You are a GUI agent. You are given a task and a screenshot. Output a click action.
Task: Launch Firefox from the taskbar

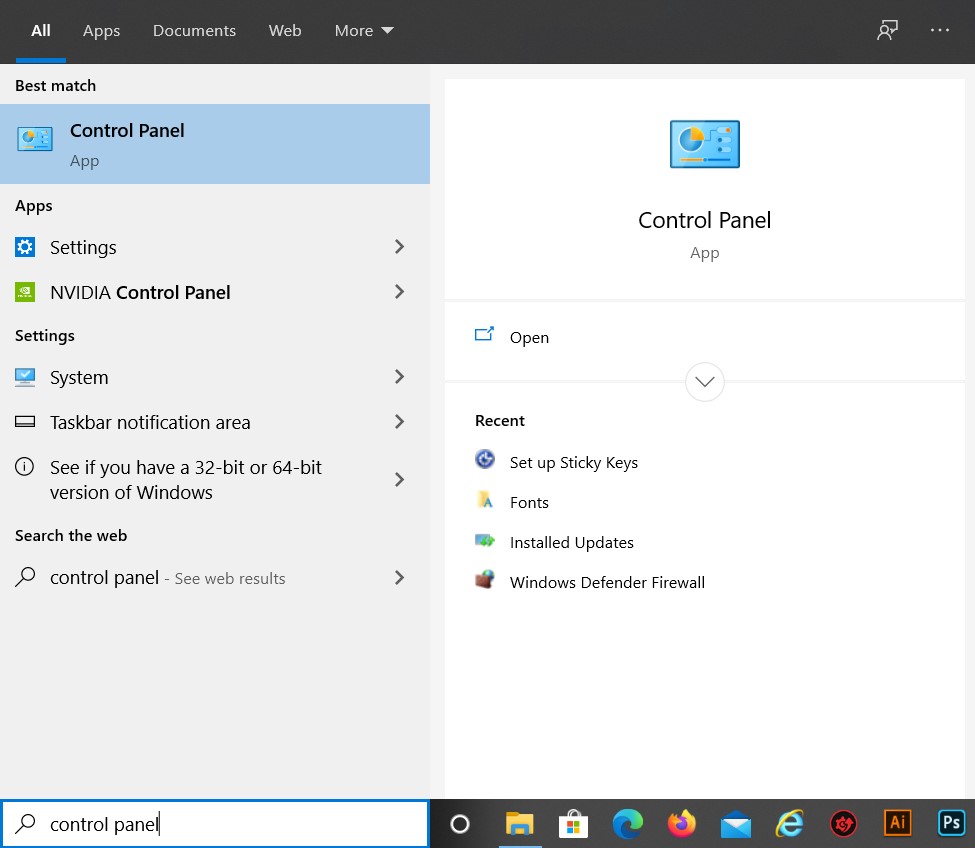682,824
